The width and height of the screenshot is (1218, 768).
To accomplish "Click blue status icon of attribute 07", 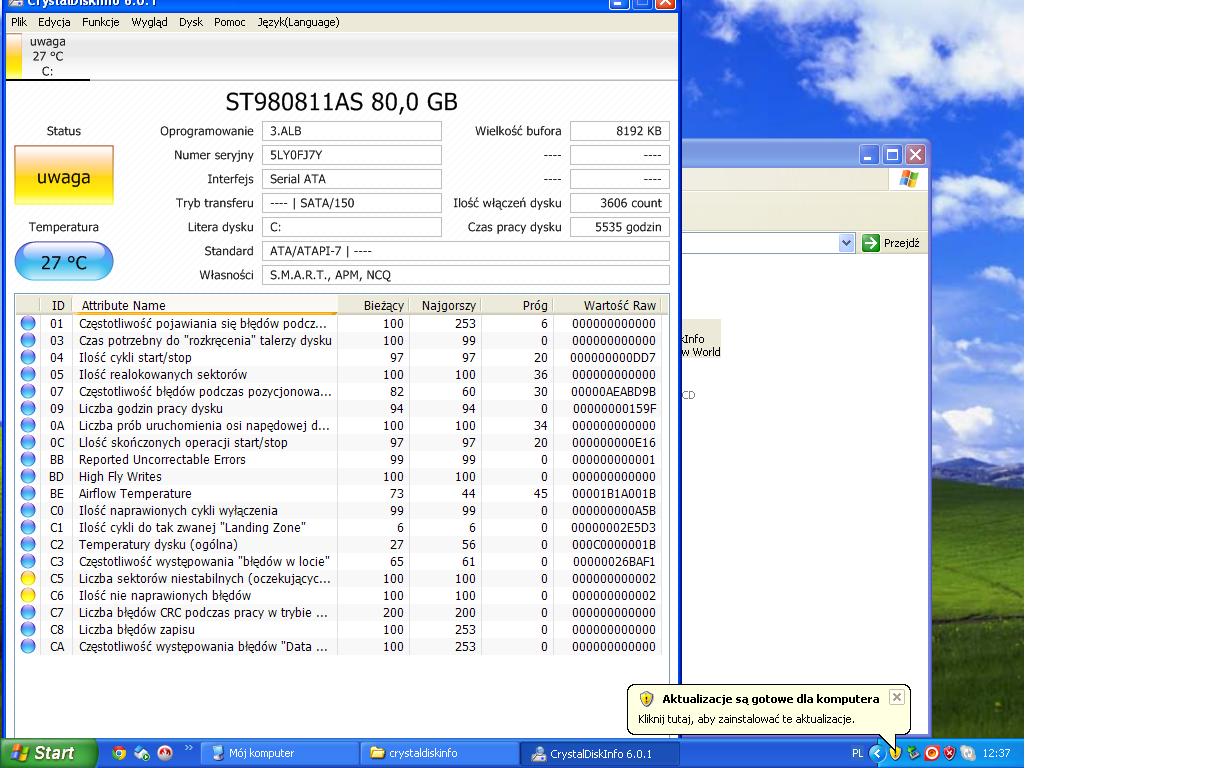I will (x=28, y=391).
